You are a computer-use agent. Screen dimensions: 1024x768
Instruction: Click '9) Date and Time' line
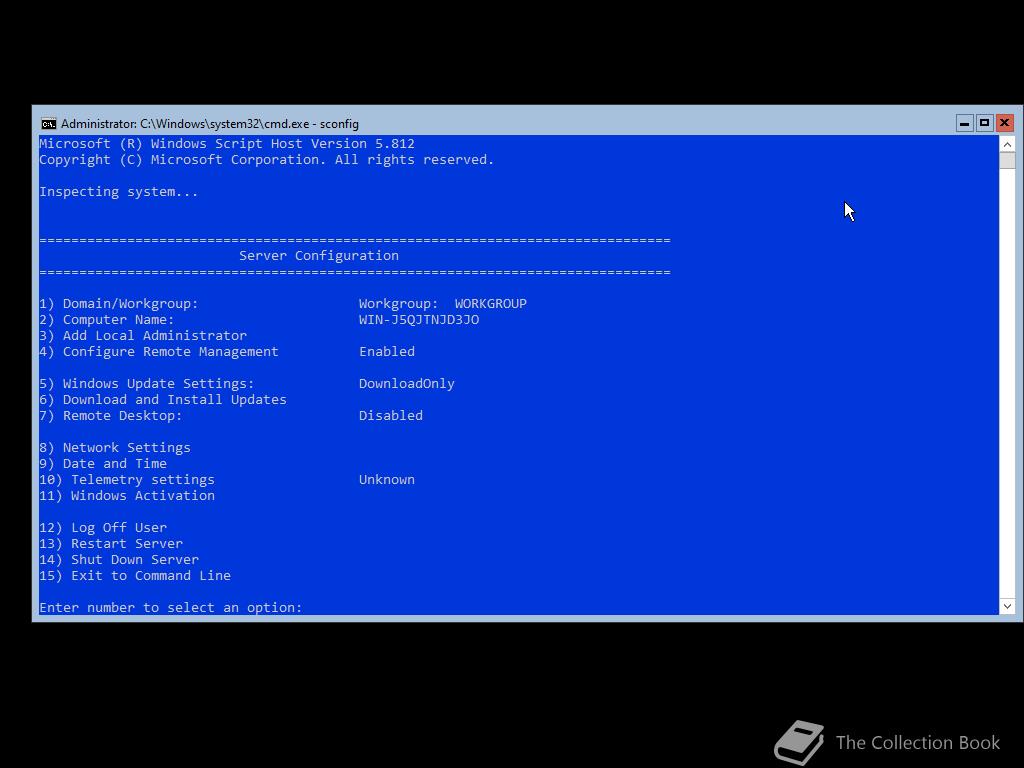[103, 464]
